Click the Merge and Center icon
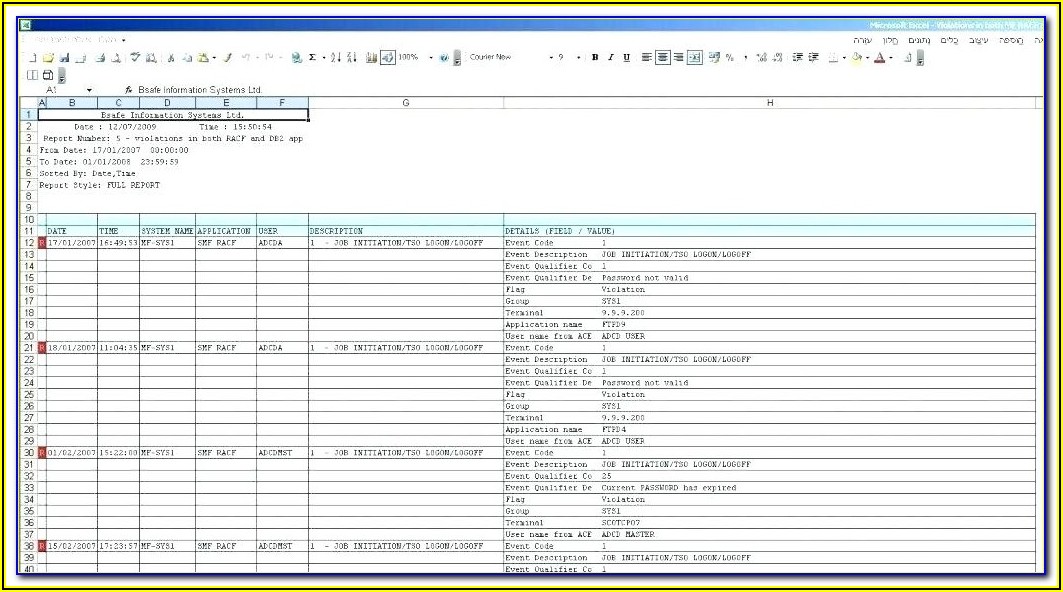The image size is (1063, 592). coord(695,58)
